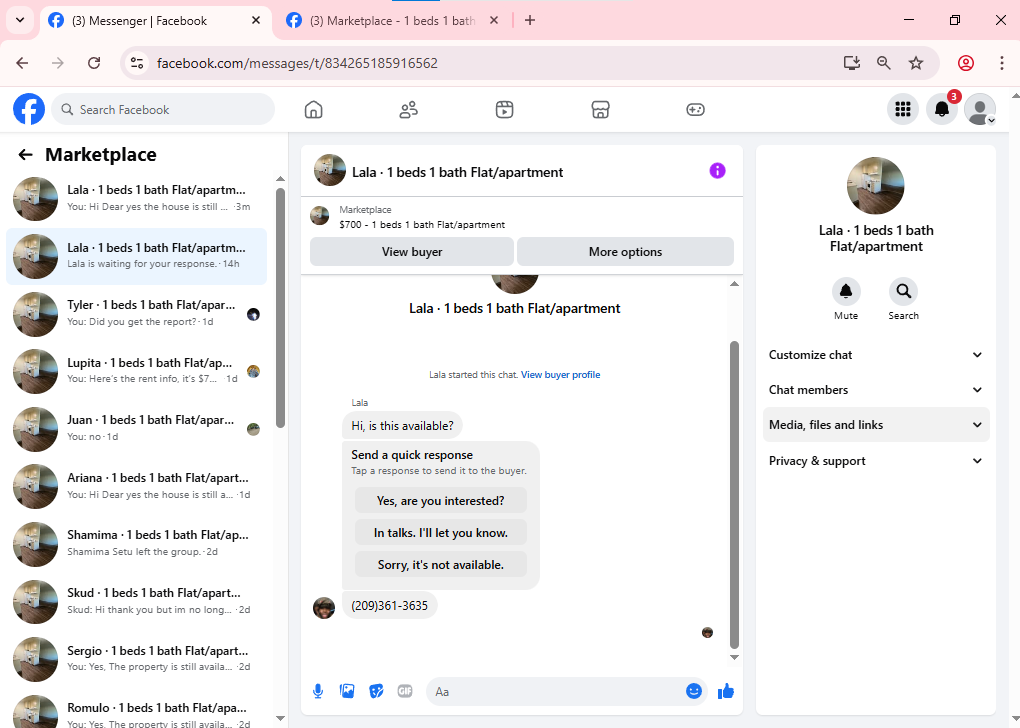Click the View buyer button

[x=412, y=252]
